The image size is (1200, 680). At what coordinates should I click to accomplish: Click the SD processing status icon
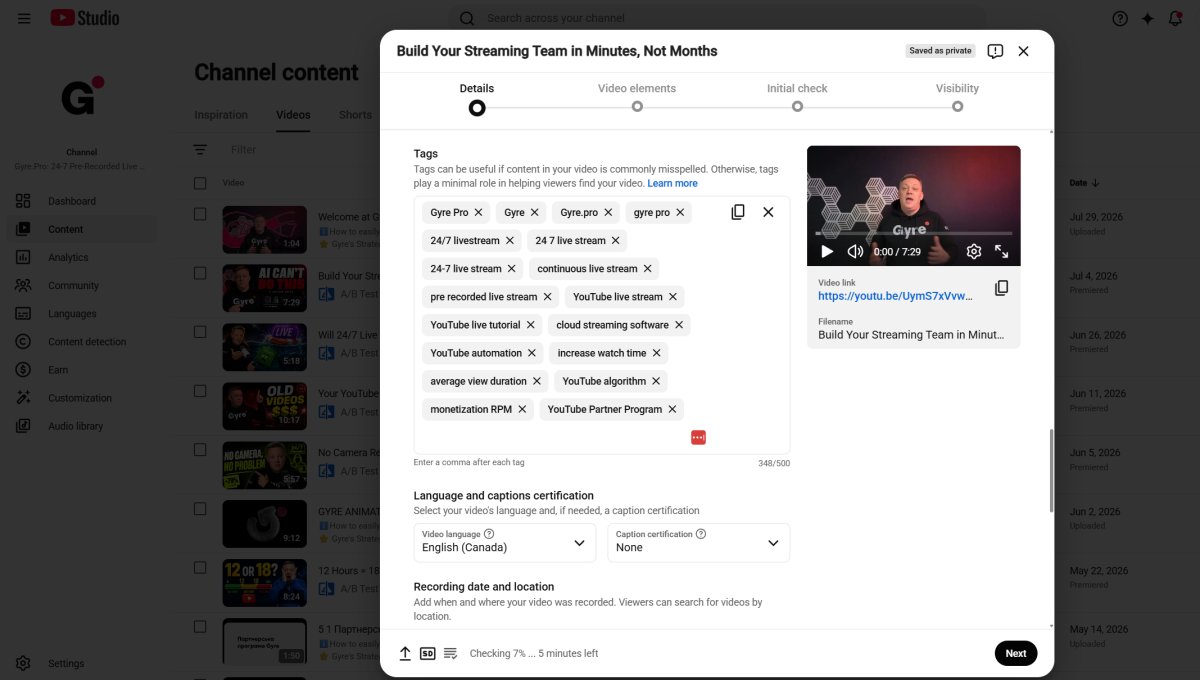click(x=427, y=653)
